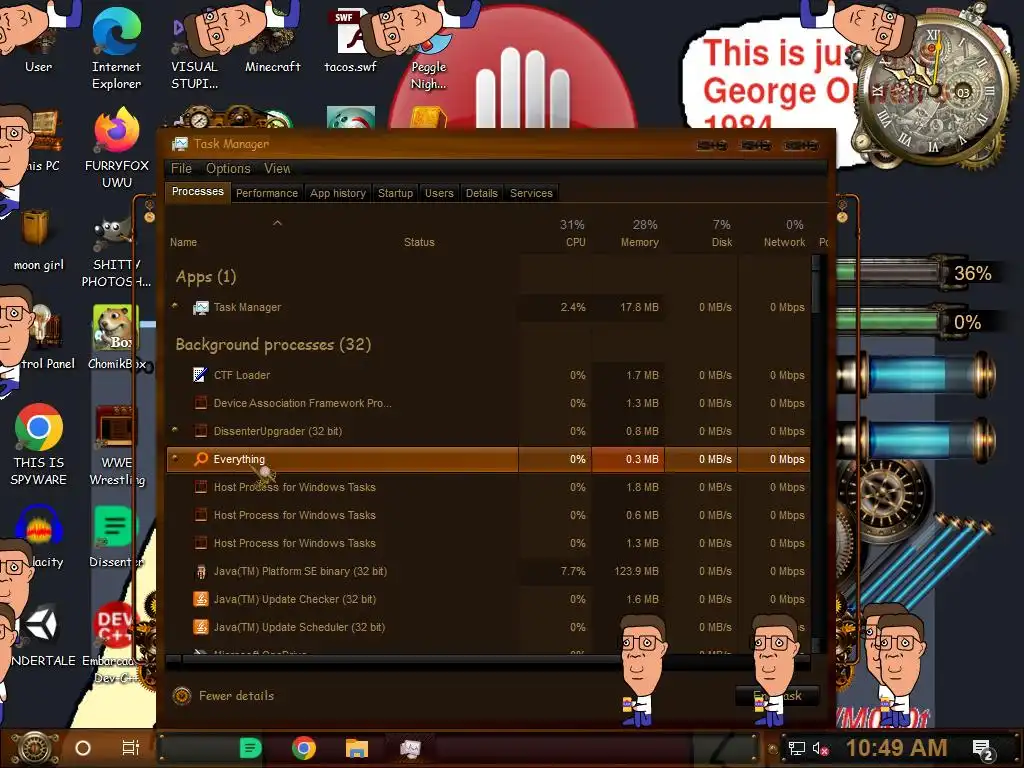The image size is (1024, 768).
Task: Open the Options menu
Action: pos(228,168)
